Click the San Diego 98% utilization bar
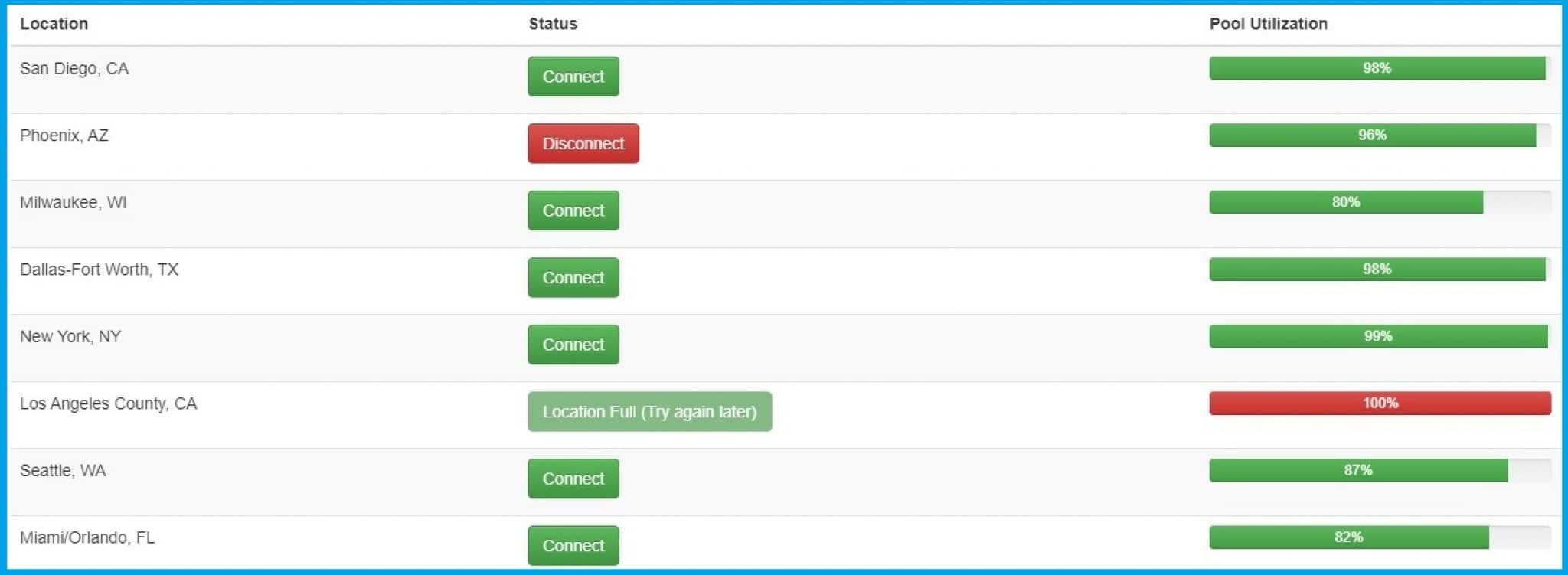The width and height of the screenshot is (1568, 575). click(x=1380, y=68)
